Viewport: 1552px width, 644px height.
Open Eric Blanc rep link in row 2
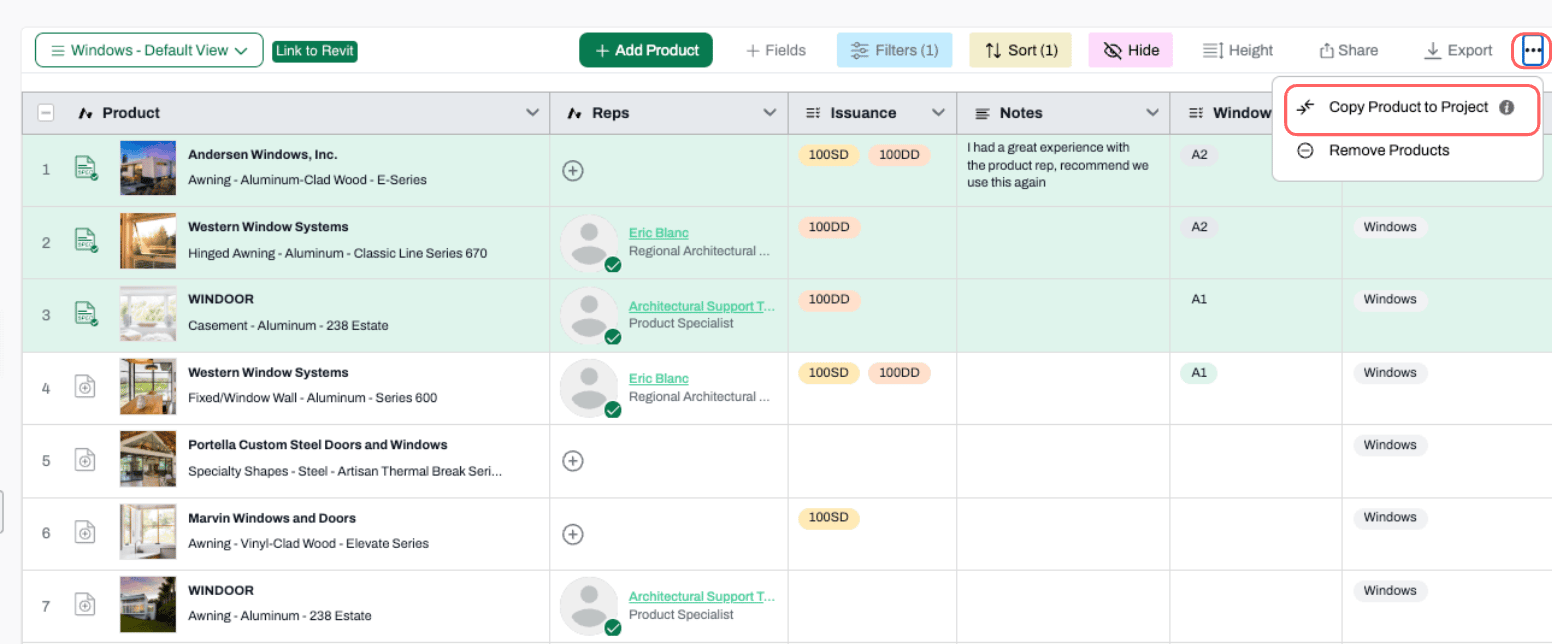point(658,233)
